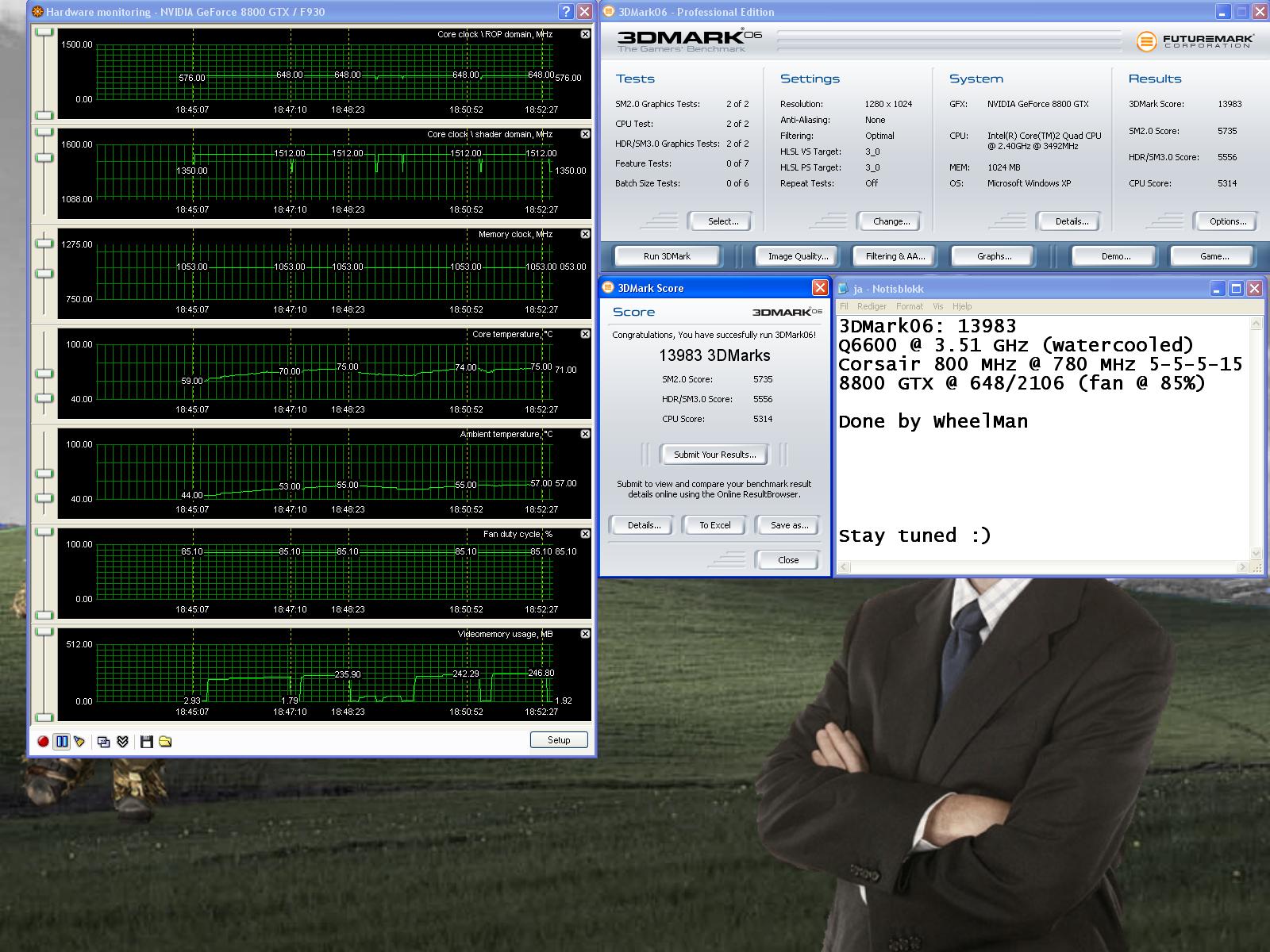Click the upper range handle of Core temperature graph
This screenshot has height=952, width=1270.
44,373
